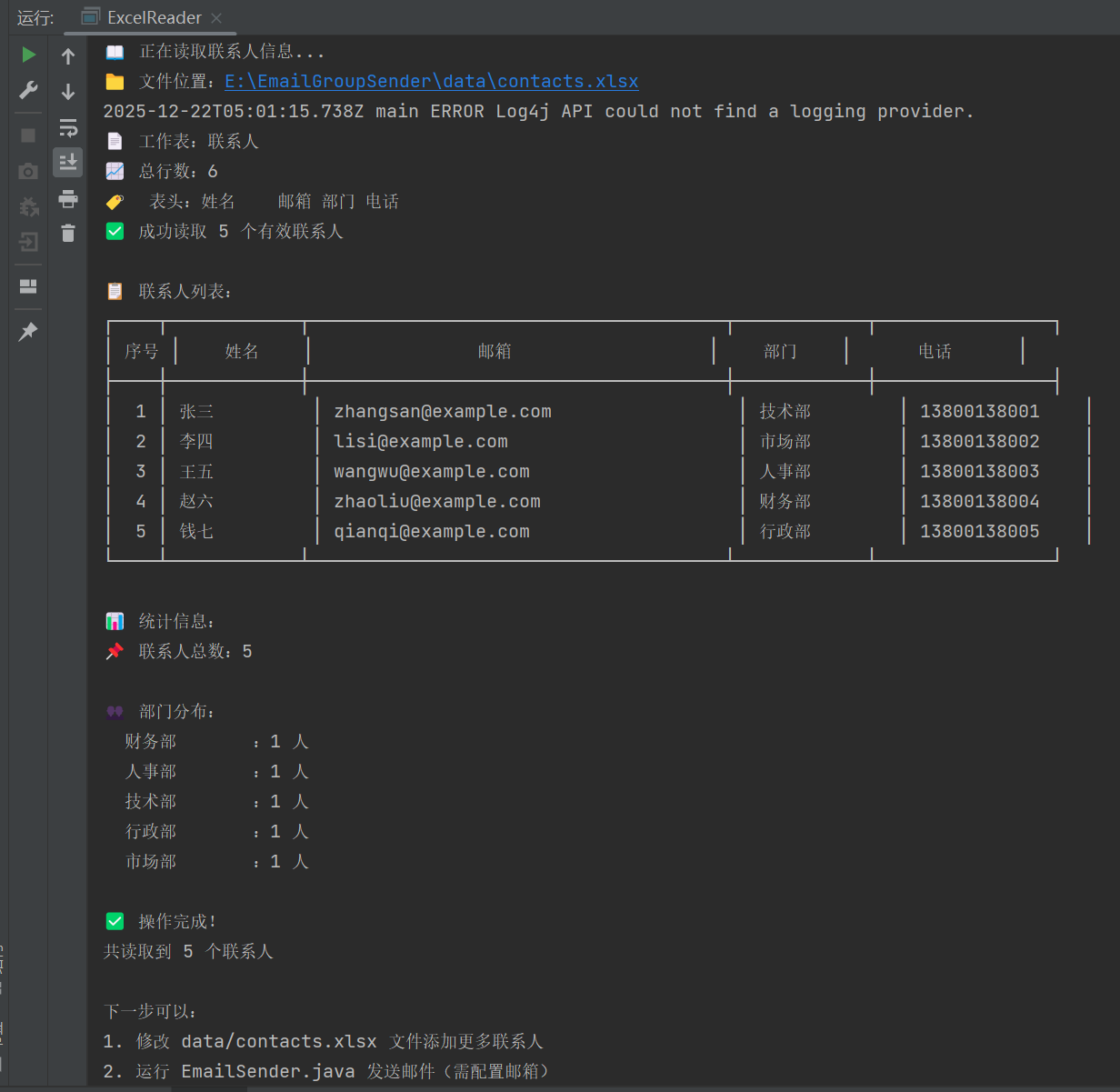Click the name '赵六' in the table
1120x1092 pixels.
pos(196,501)
